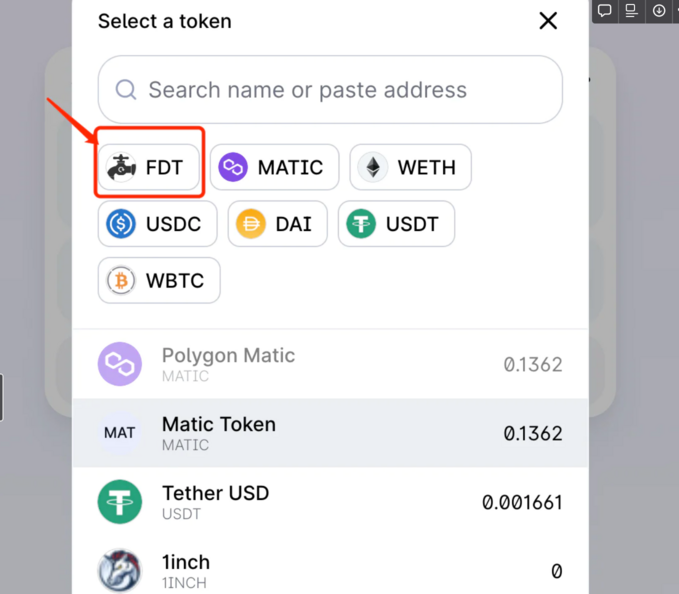Screen dimensions: 679x594
Task: Click the green Tether USD logo
Action: (120, 502)
